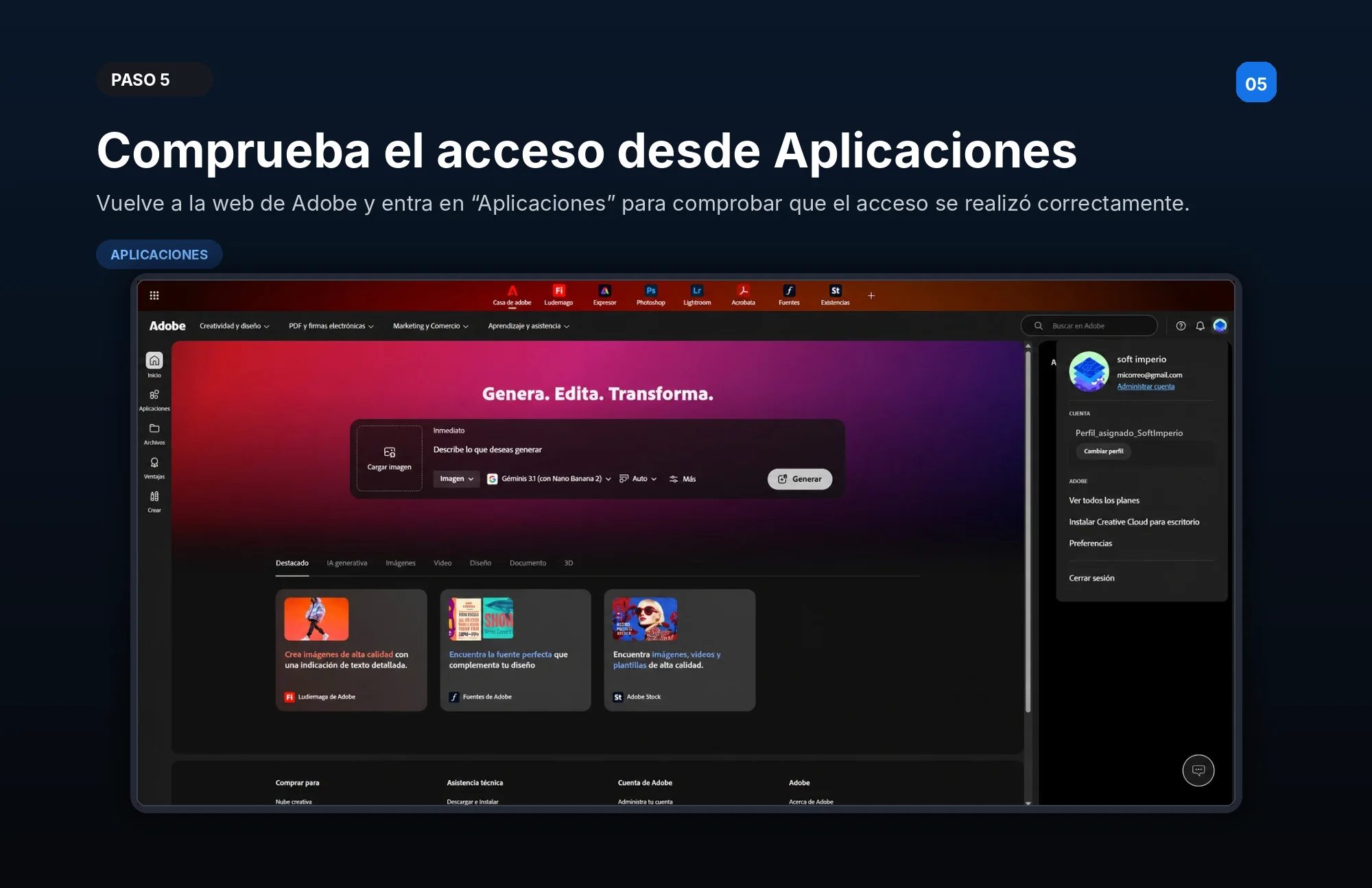Expand Aprendizaje y asistencia menu
The width and height of the screenshot is (1372, 888).
coord(528,326)
